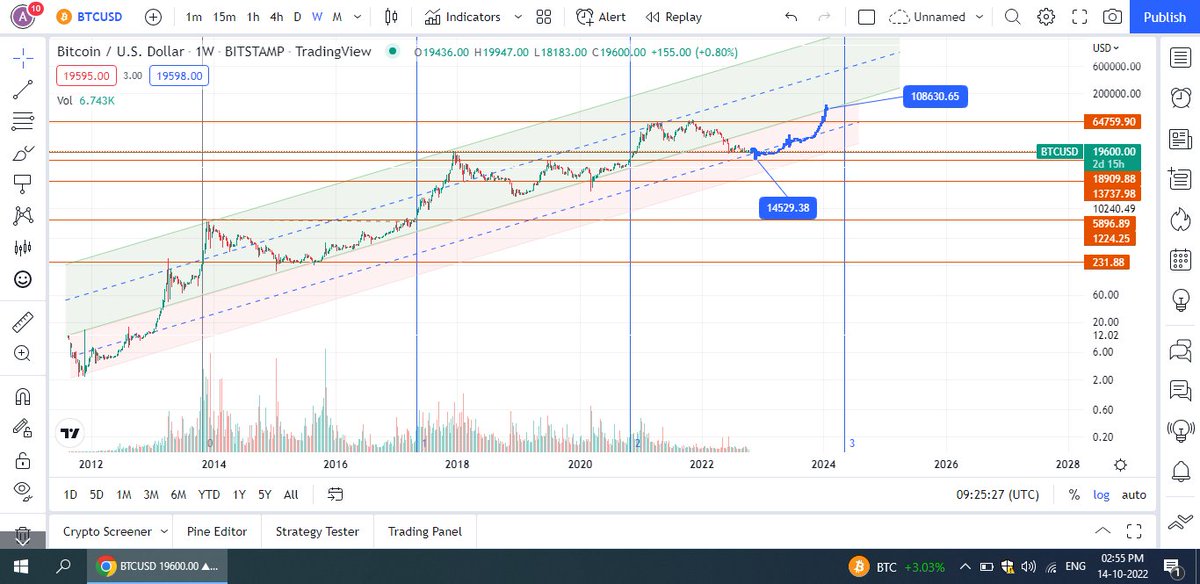1200x584 pixels.
Task: Open the indicator templates grid icon
Action: (x=543, y=17)
